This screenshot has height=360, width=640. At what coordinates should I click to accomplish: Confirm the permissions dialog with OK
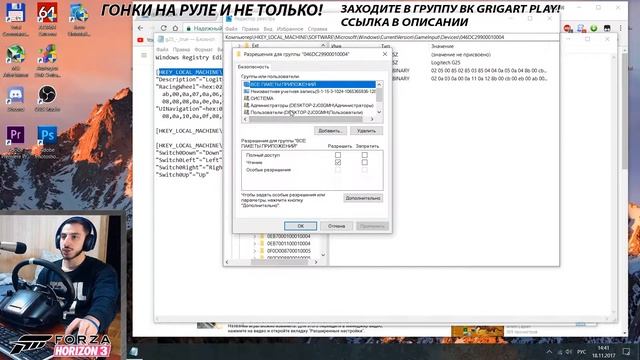(x=300, y=226)
